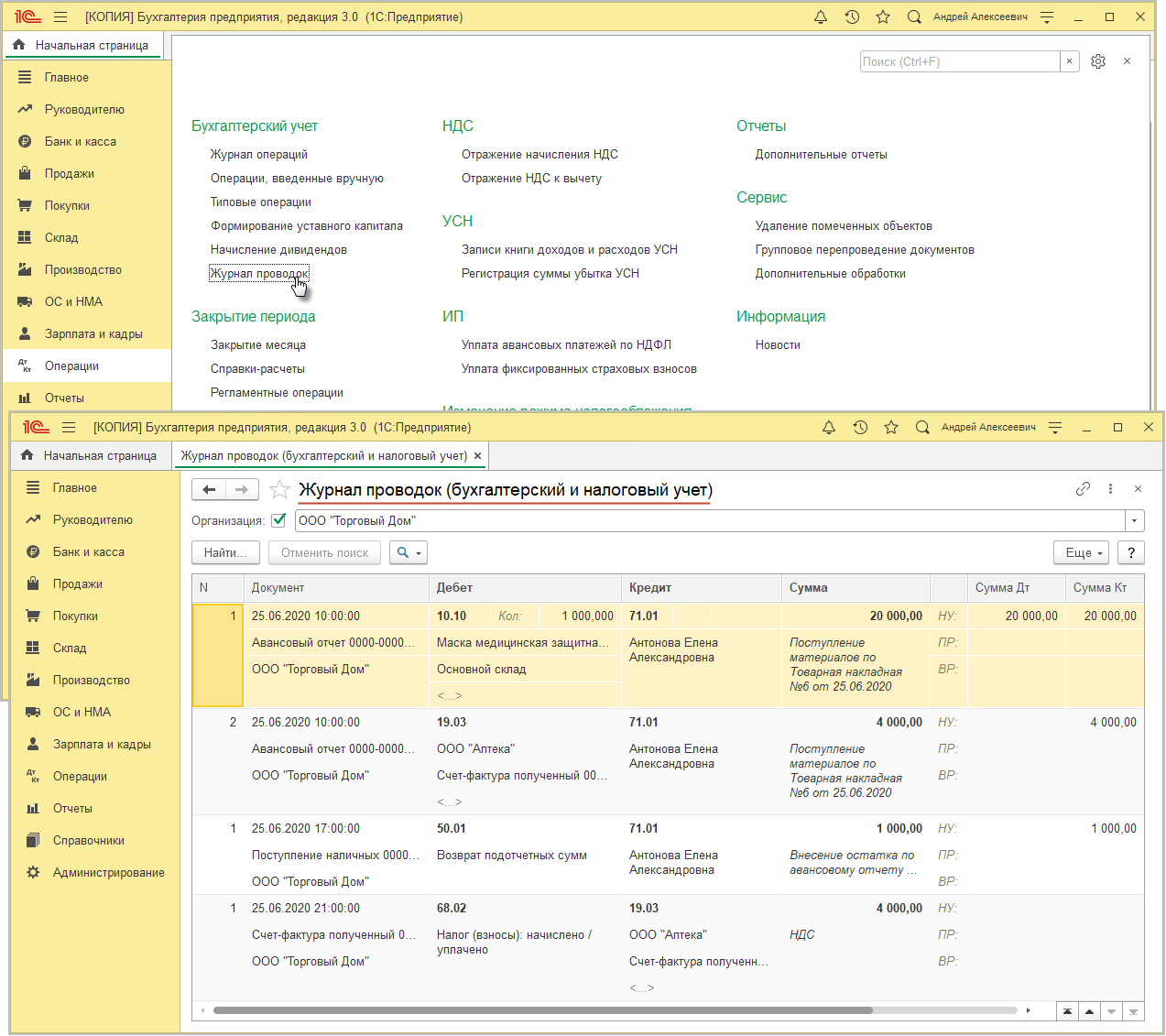
Task: Open settings gear in upper window
Action: [1098, 61]
